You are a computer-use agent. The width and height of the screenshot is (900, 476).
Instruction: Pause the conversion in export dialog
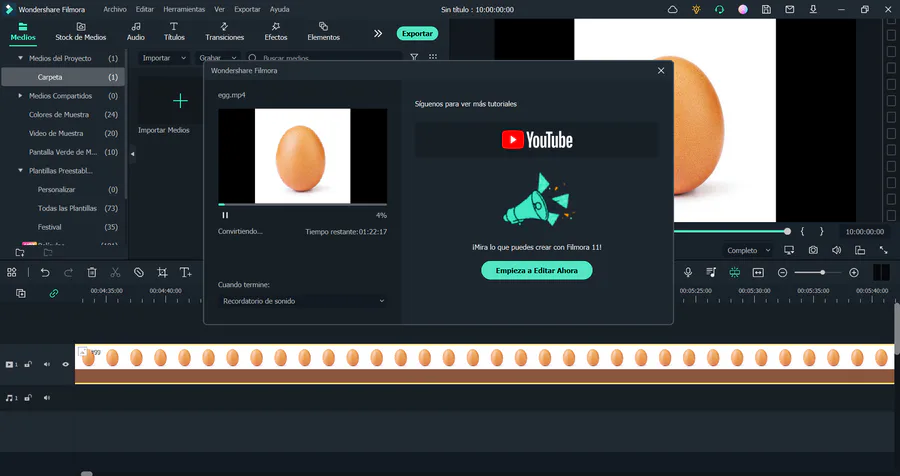(225, 215)
